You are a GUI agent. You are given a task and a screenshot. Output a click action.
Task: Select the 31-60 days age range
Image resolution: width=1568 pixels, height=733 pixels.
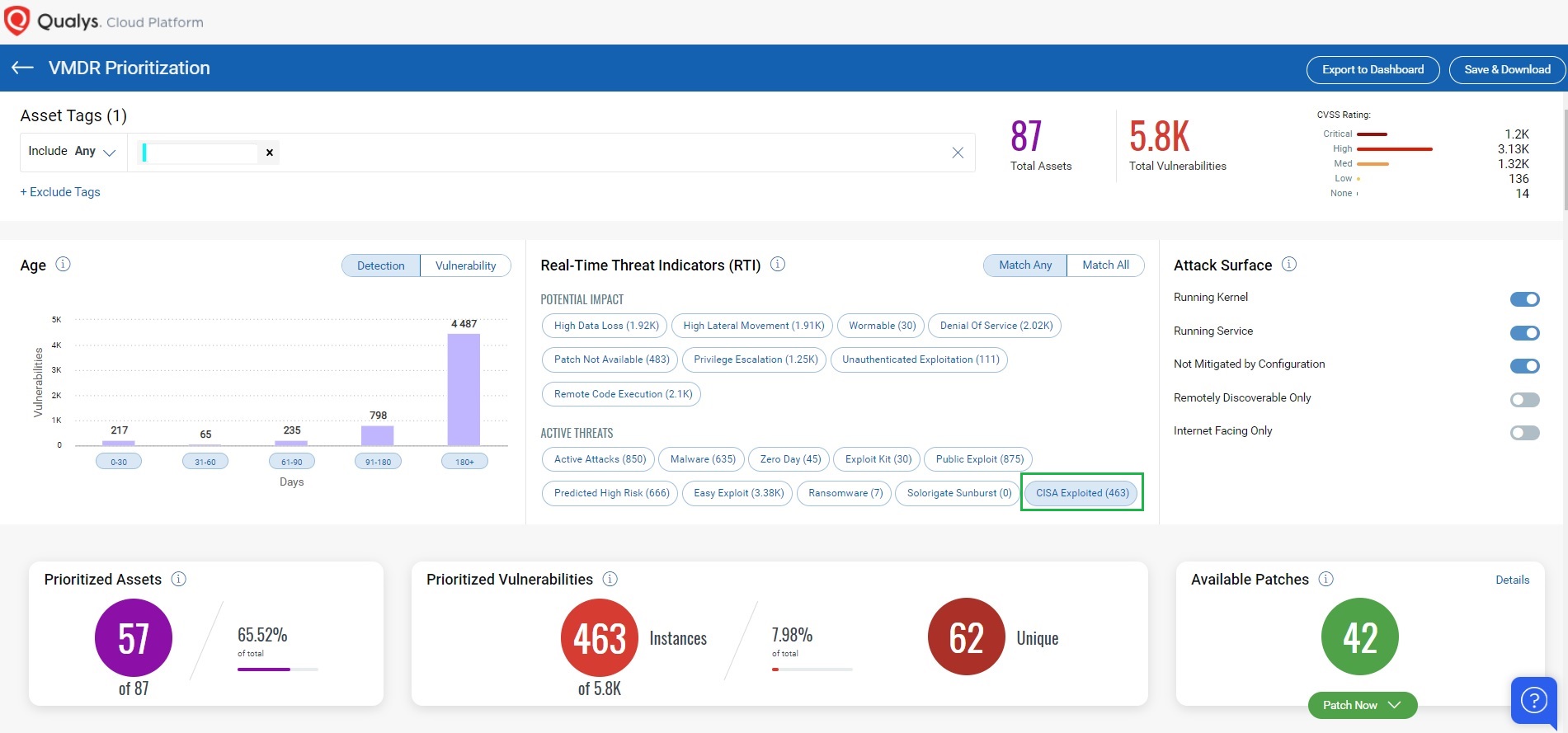(x=205, y=462)
